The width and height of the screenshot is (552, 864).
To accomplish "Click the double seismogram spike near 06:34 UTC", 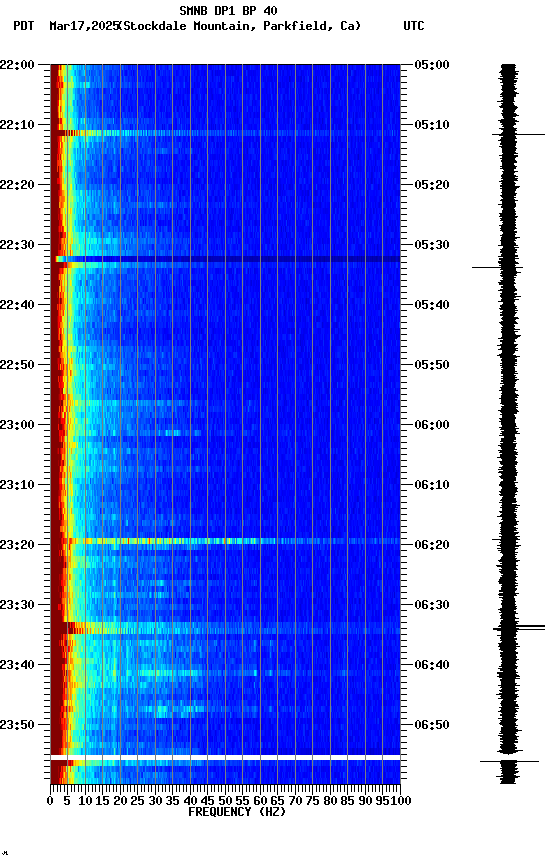I will (519, 628).
